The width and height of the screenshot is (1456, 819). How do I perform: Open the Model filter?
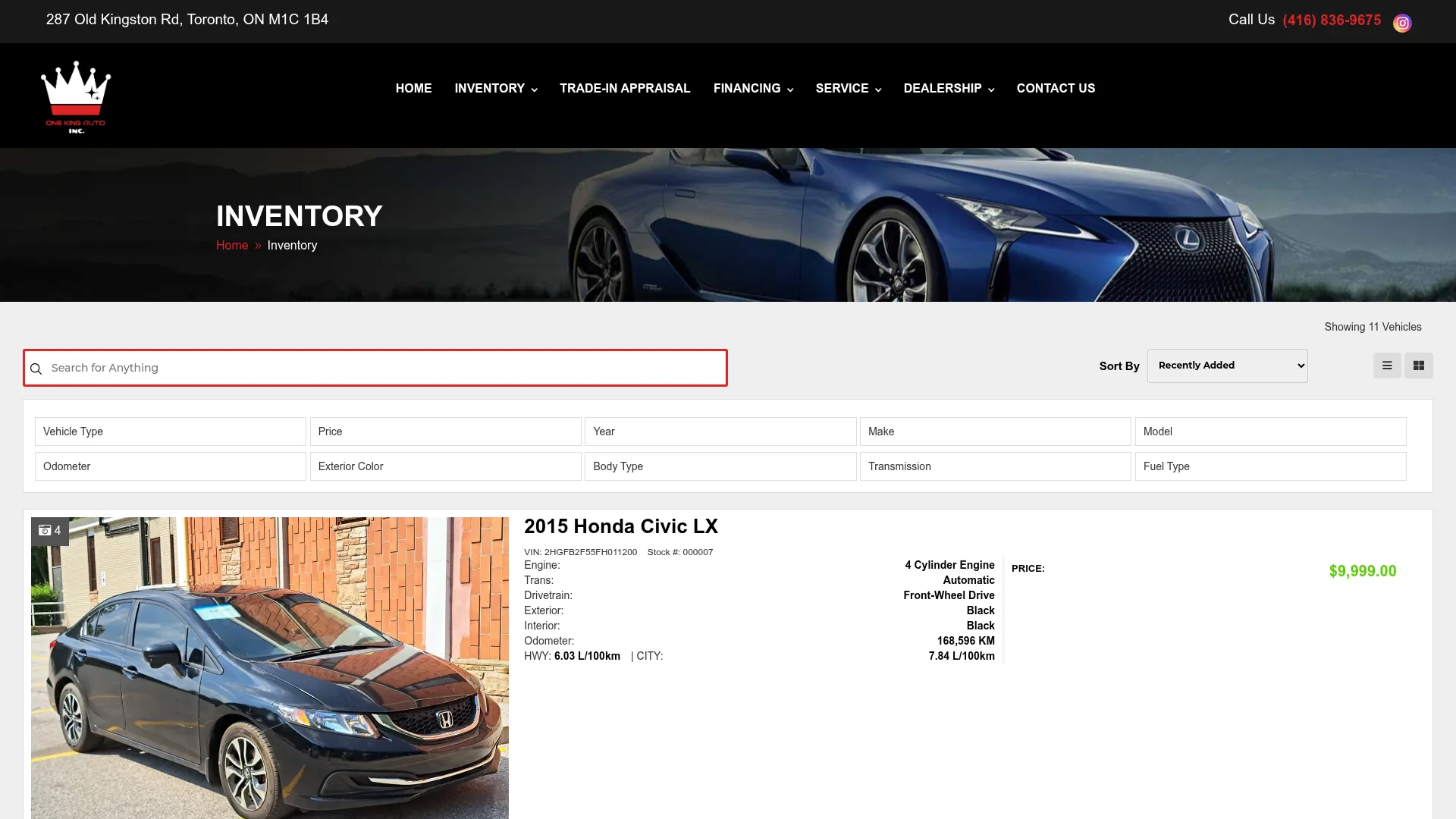coord(1271,431)
